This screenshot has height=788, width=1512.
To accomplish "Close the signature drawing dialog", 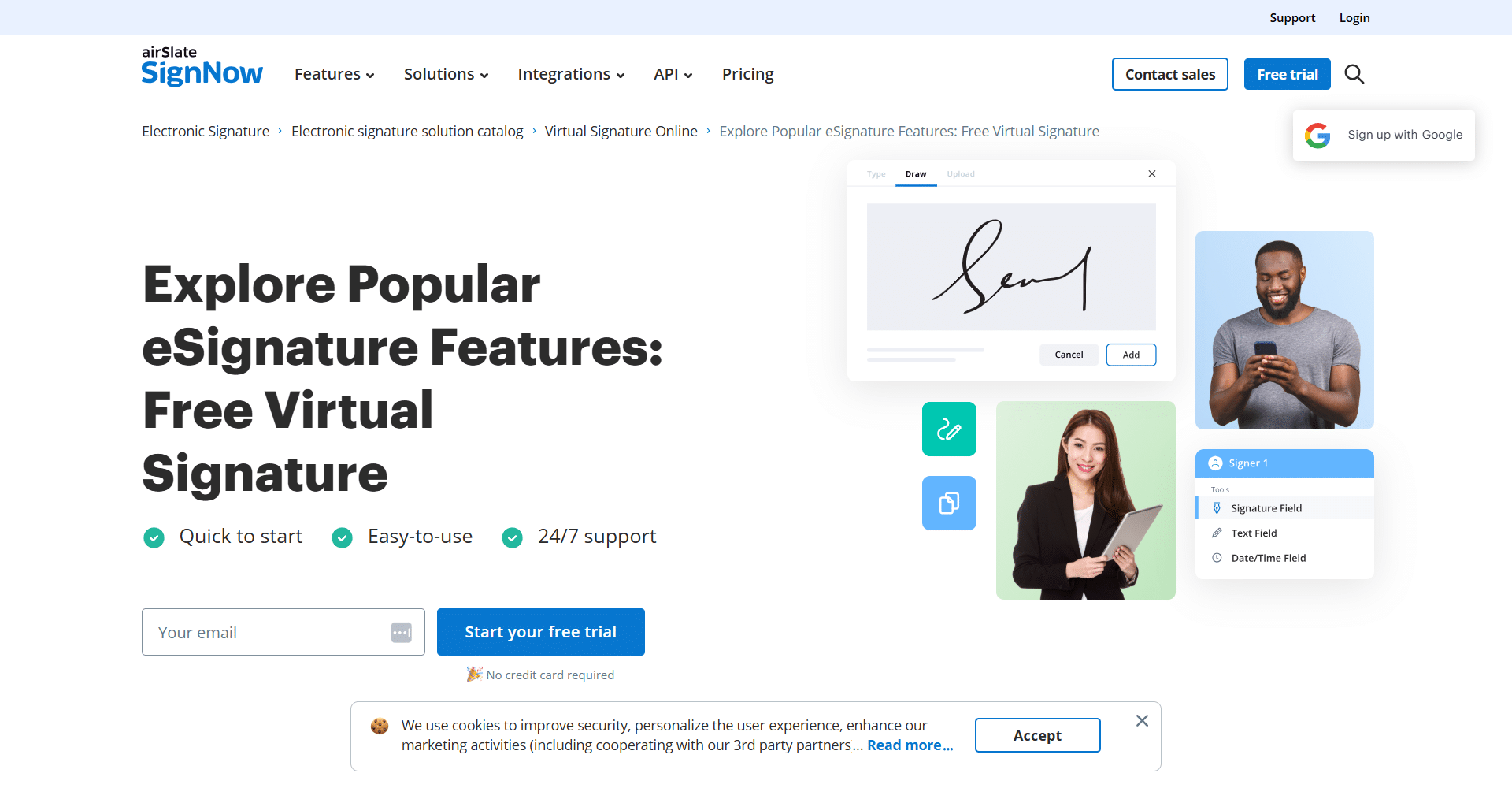I will 1152,173.
